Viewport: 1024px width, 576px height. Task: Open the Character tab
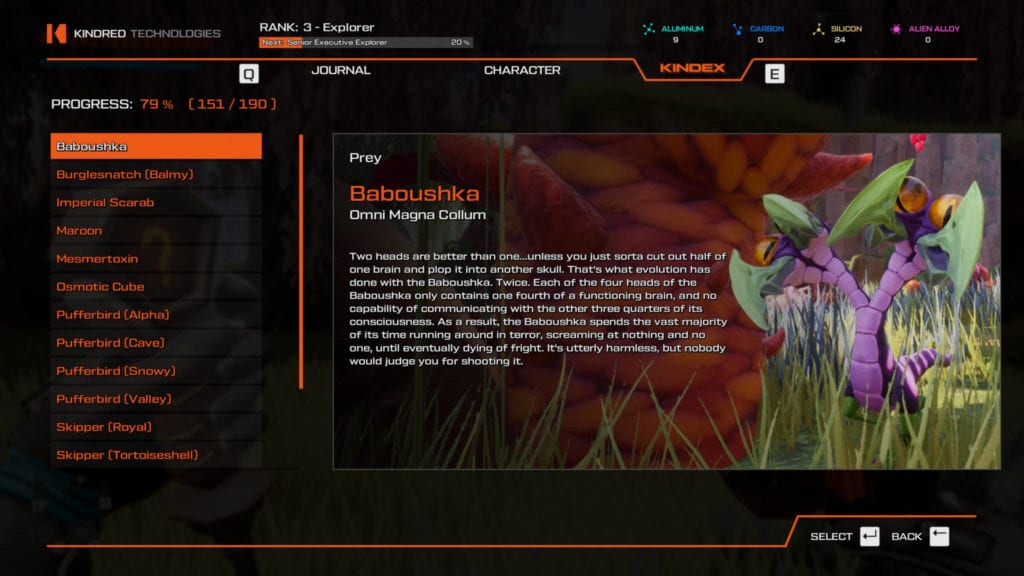pos(522,71)
